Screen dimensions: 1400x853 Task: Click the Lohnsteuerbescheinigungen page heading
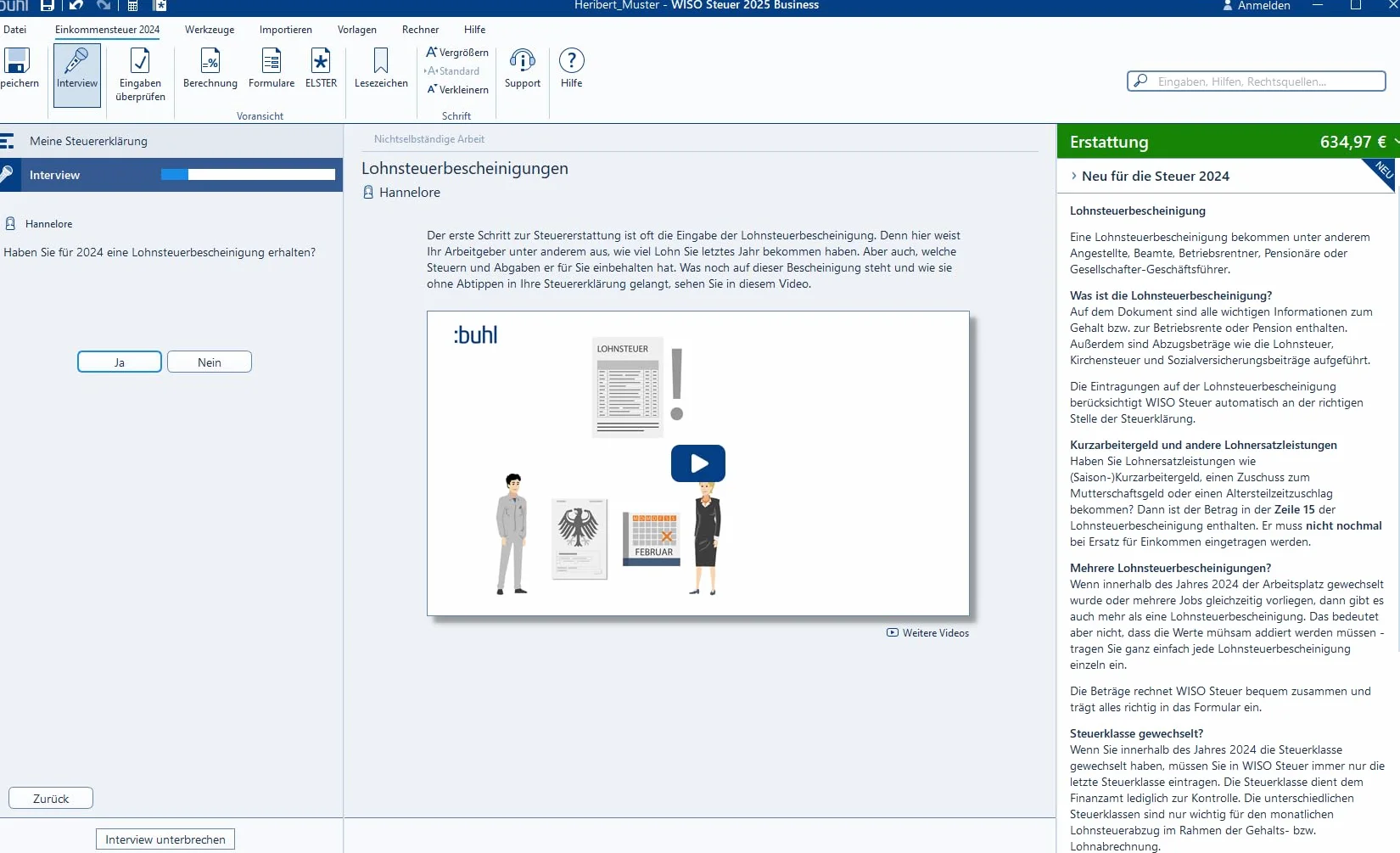click(x=465, y=168)
